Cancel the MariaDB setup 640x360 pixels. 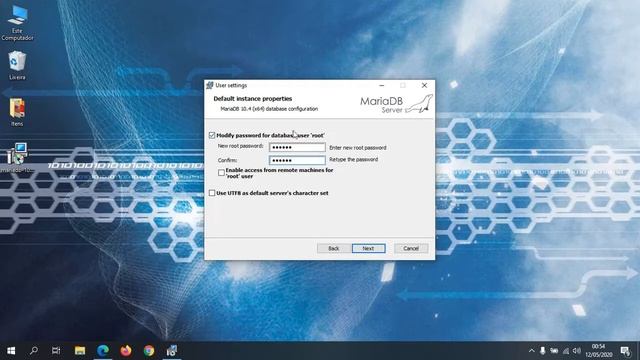pos(411,248)
